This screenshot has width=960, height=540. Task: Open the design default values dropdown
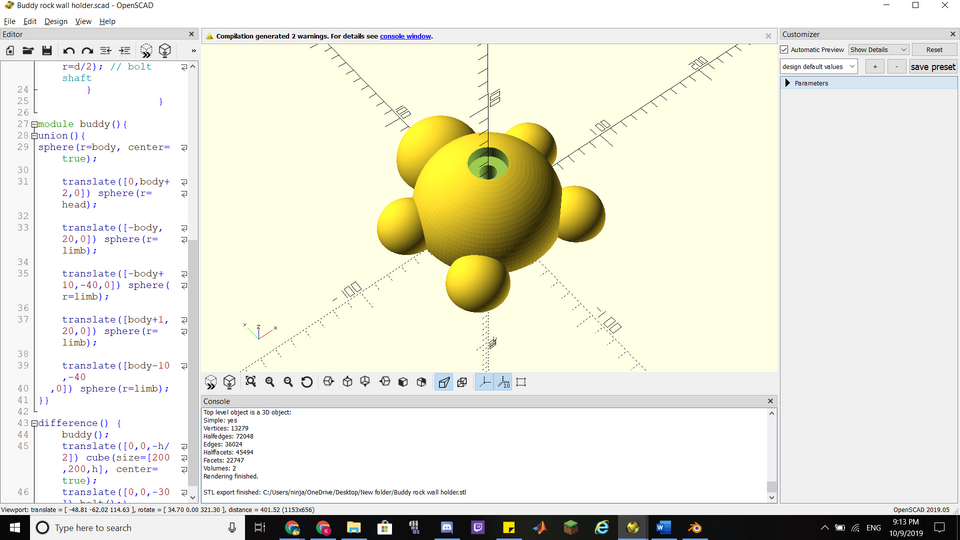pyautogui.click(x=819, y=67)
